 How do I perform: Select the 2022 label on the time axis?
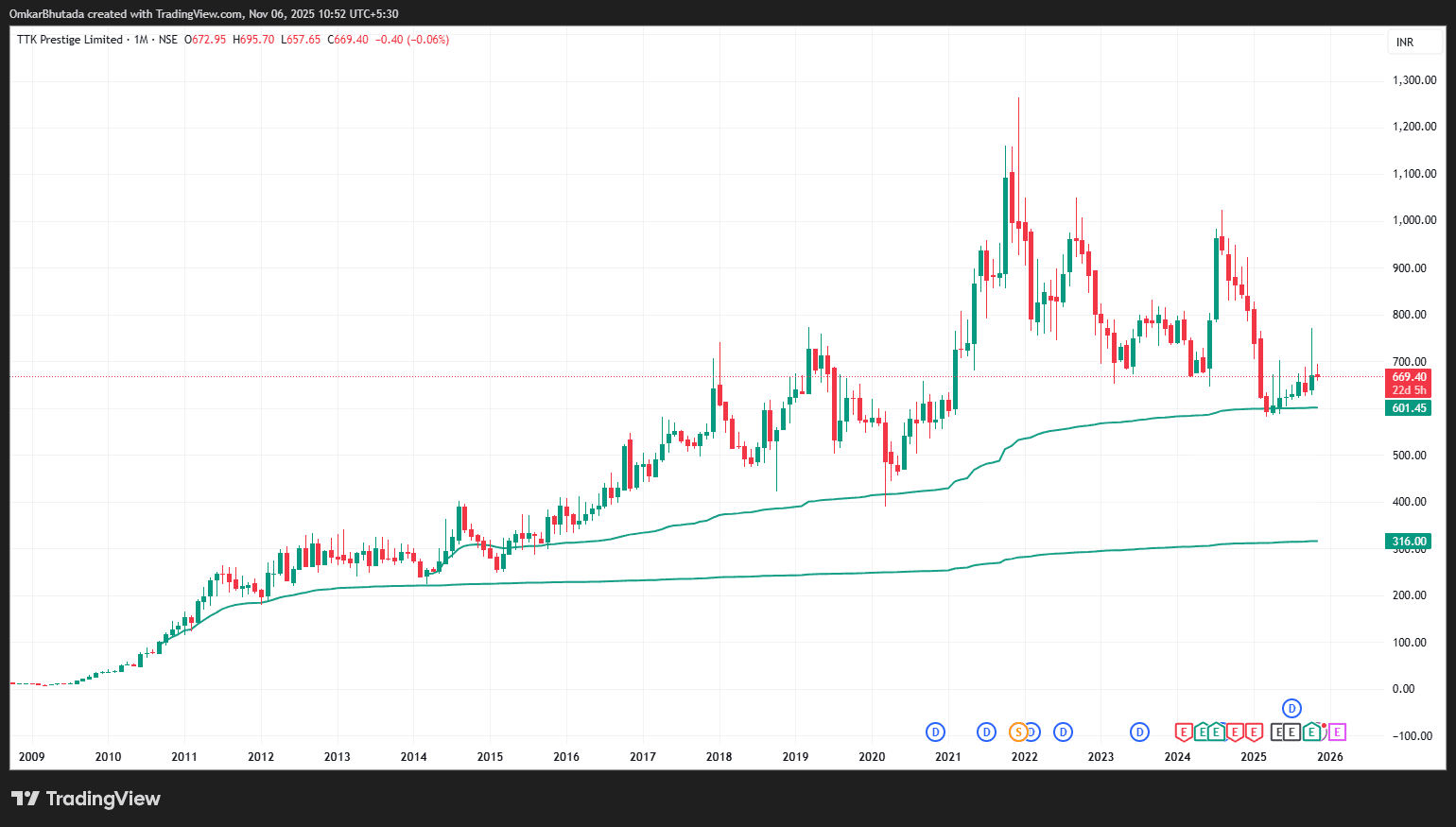coord(1025,756)
